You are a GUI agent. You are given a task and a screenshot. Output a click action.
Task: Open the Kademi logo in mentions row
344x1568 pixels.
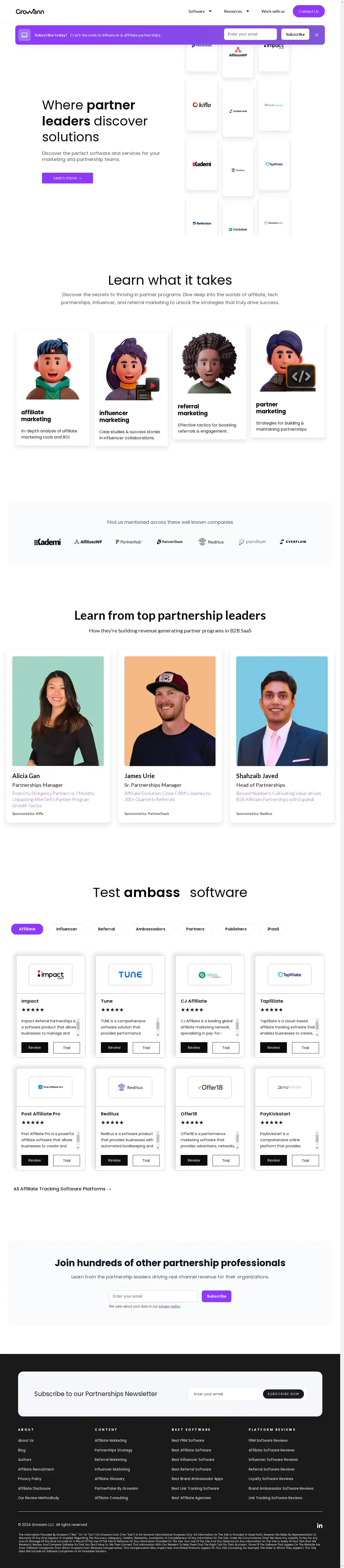47,542
